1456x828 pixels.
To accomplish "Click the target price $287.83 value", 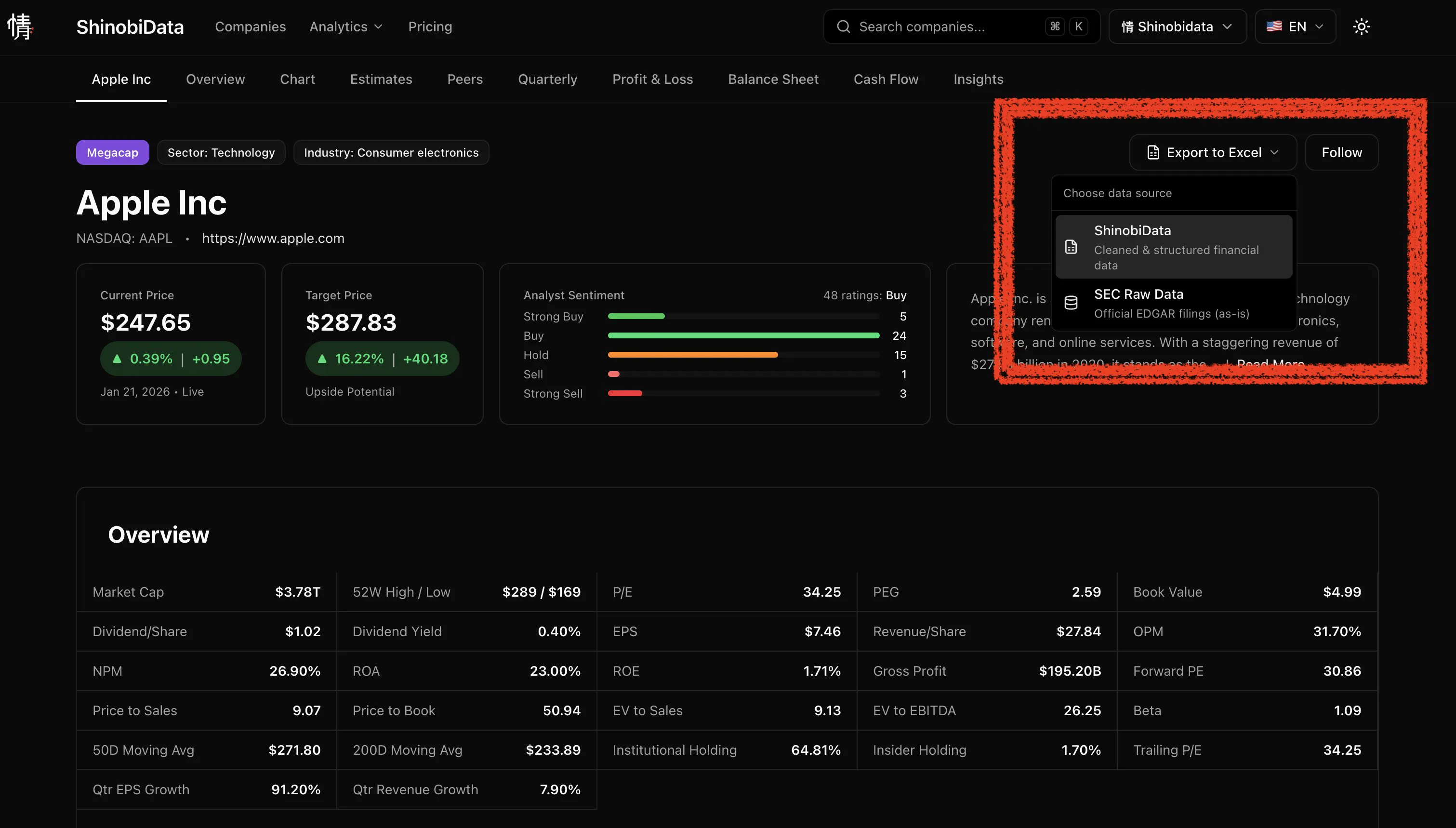I will (351, 322).
